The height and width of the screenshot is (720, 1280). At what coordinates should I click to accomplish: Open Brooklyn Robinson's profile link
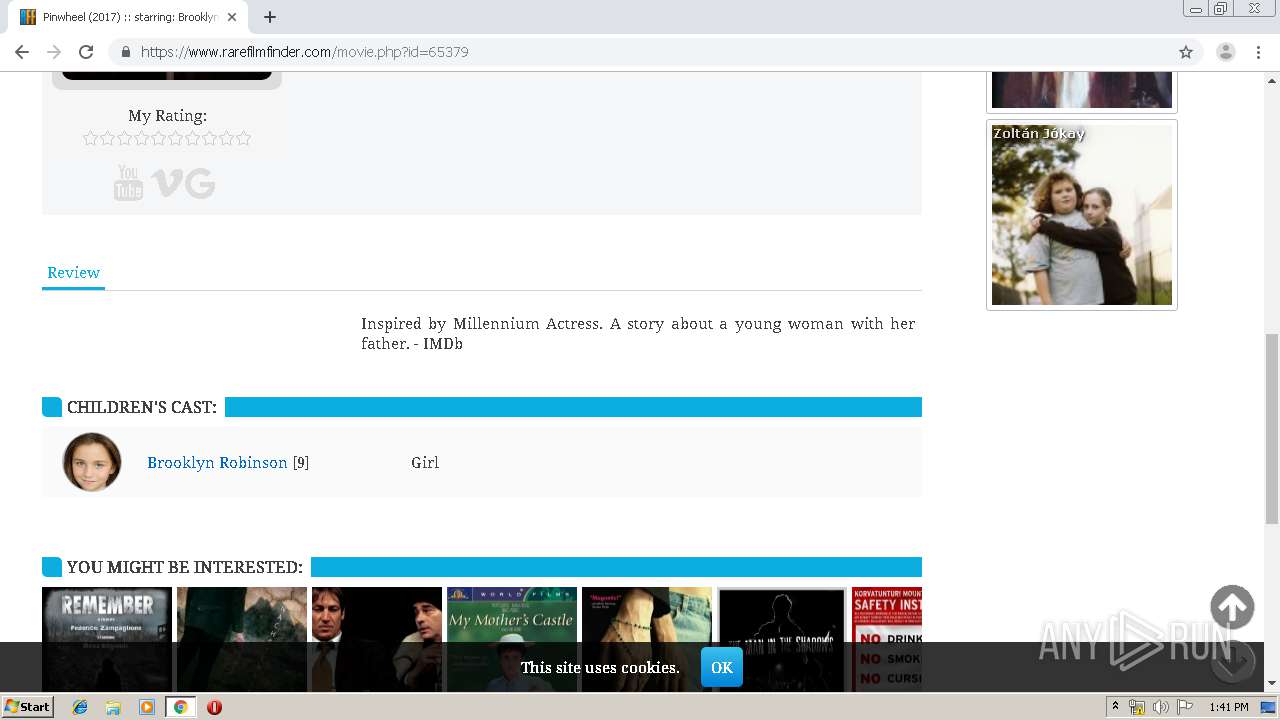(x=217, y=463)
